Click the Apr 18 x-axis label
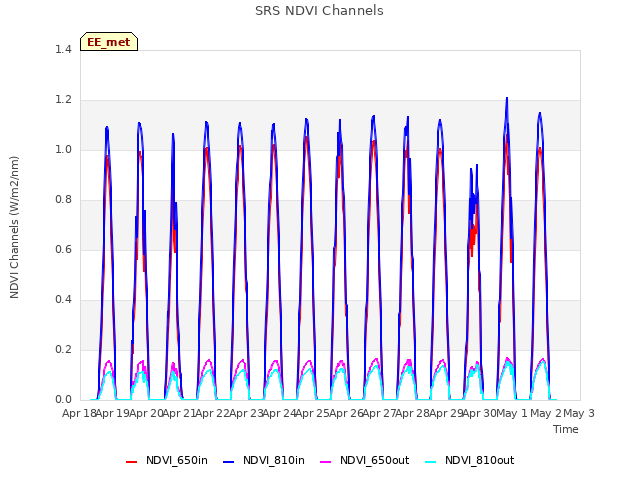This screenshot has width=640, height=480. point(80,413)
